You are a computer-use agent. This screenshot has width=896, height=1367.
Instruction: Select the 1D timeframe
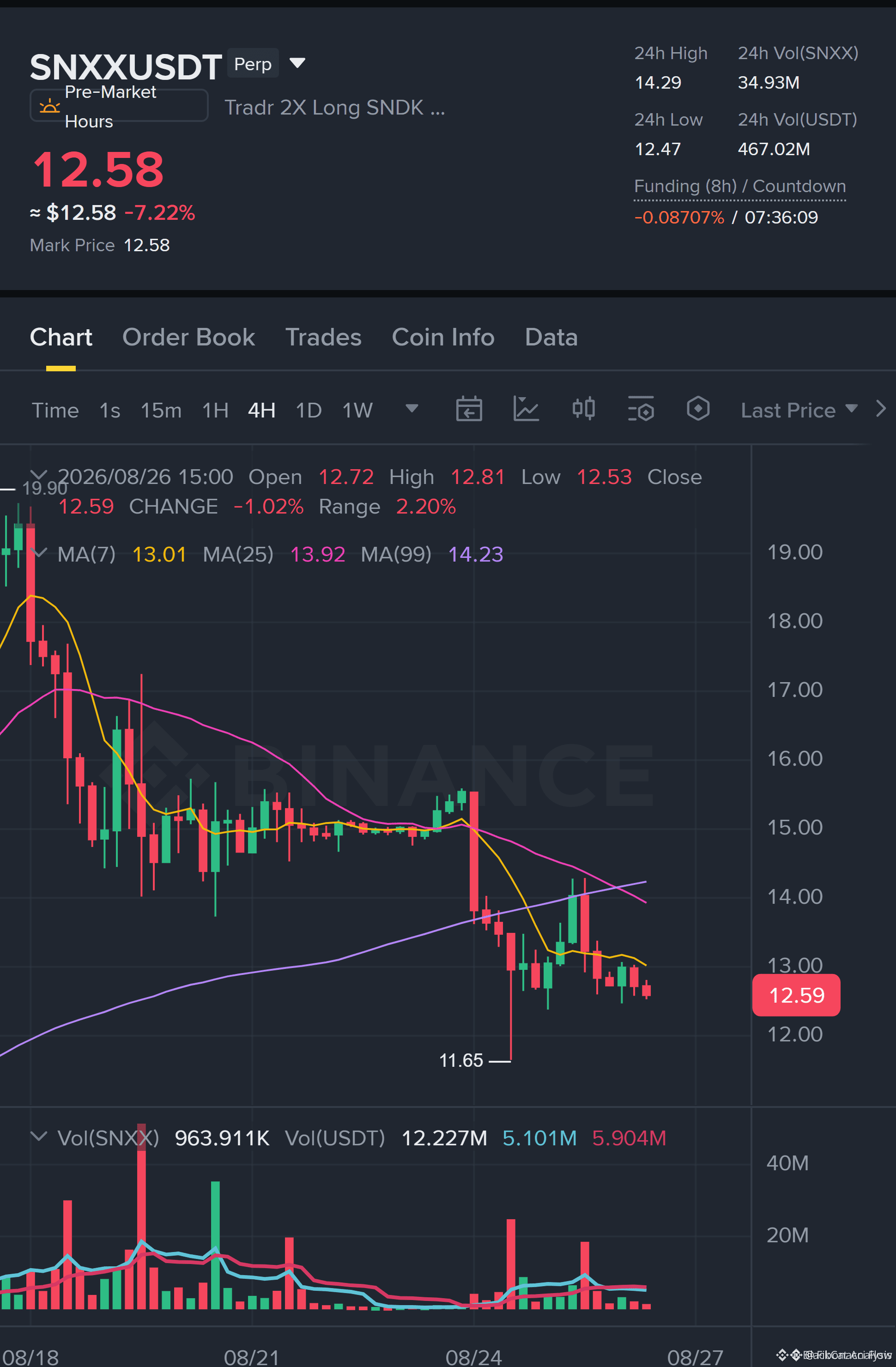pos(309,410)
